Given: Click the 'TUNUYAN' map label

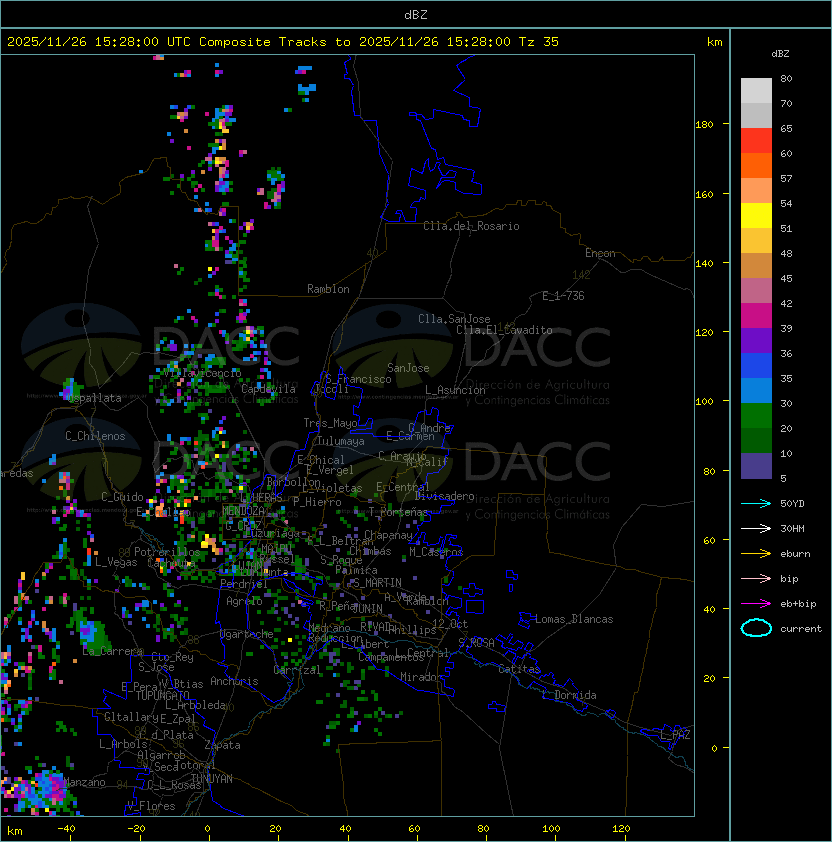Looking at the screenshot, I should [212, 779].
